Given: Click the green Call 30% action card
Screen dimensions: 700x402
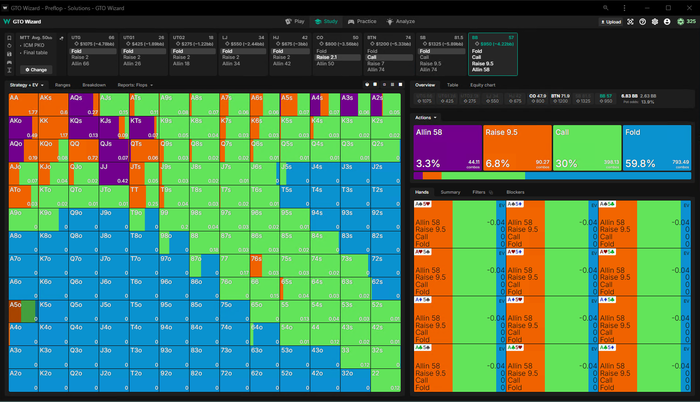Looking at the screenshot, I should (587, 148).
